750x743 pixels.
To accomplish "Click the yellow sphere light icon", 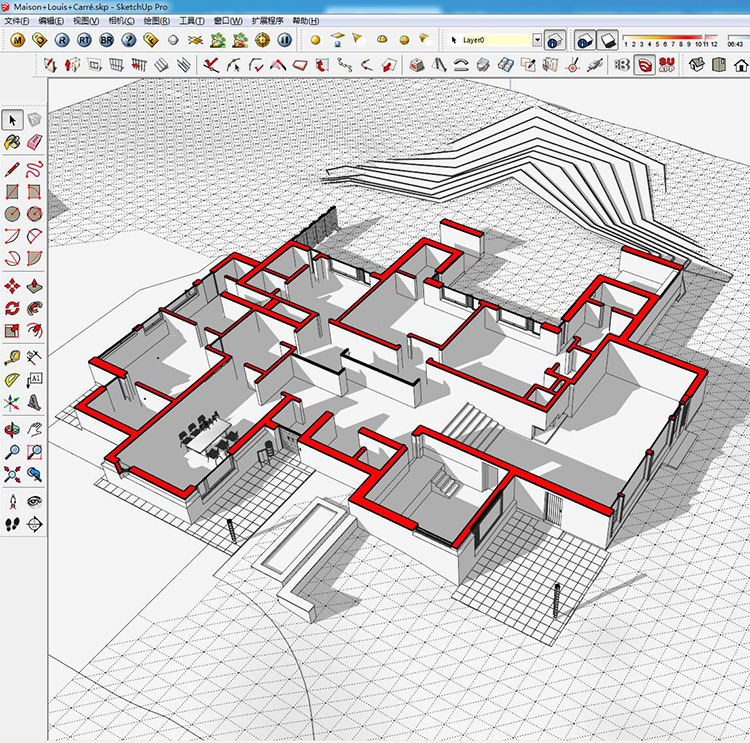I will pyautogui.click(x=315, y=40).
